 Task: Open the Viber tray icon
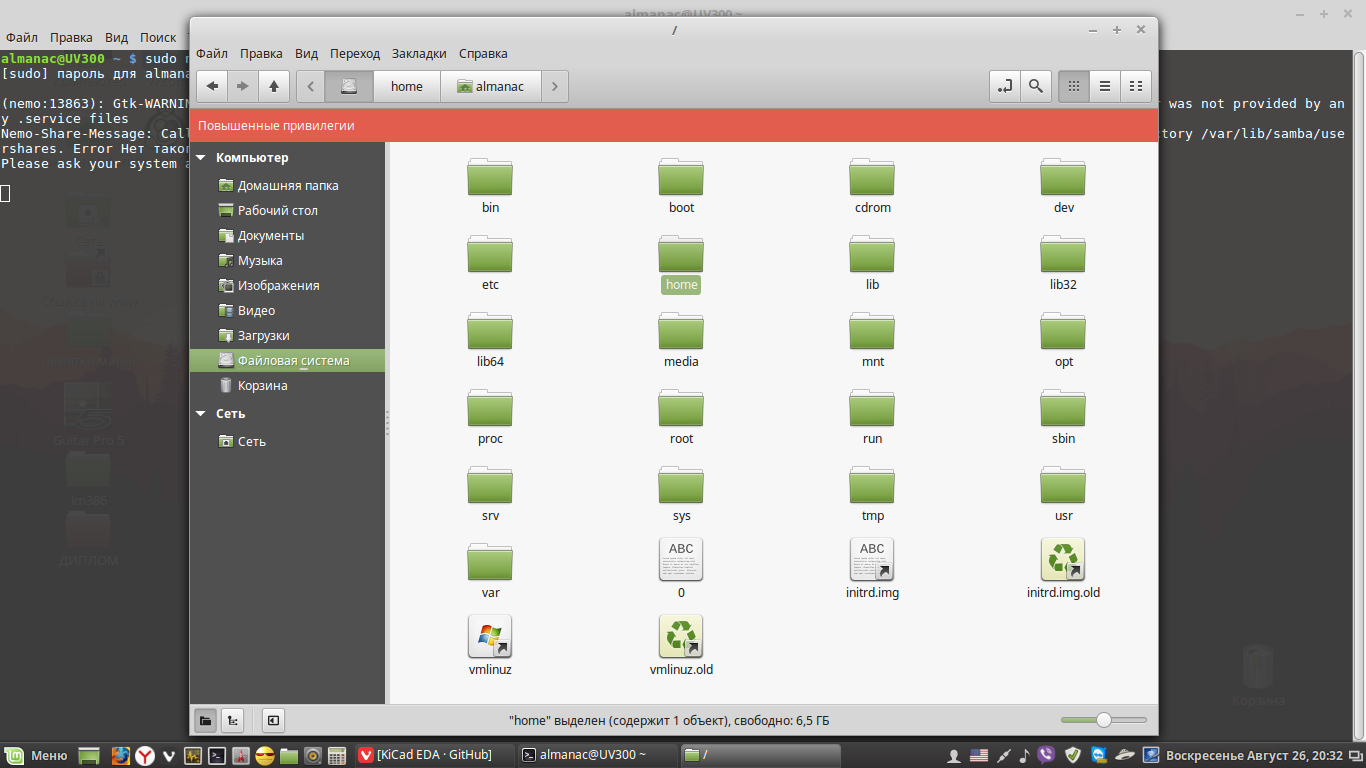point(1047,755)
